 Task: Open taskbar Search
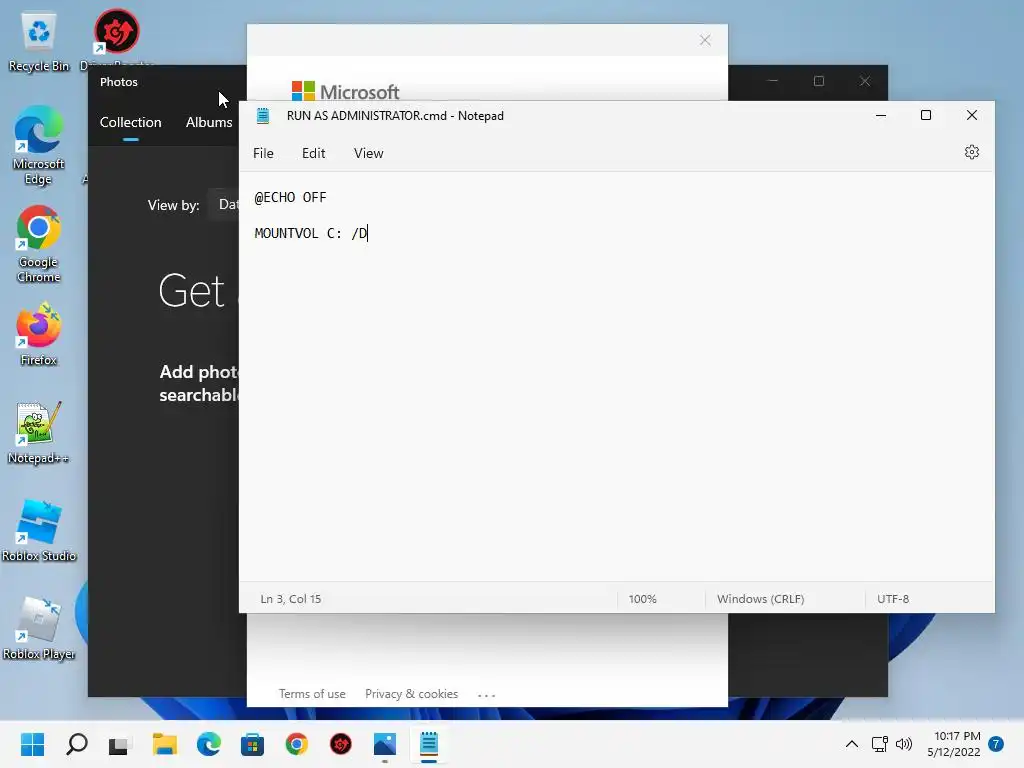76,744
